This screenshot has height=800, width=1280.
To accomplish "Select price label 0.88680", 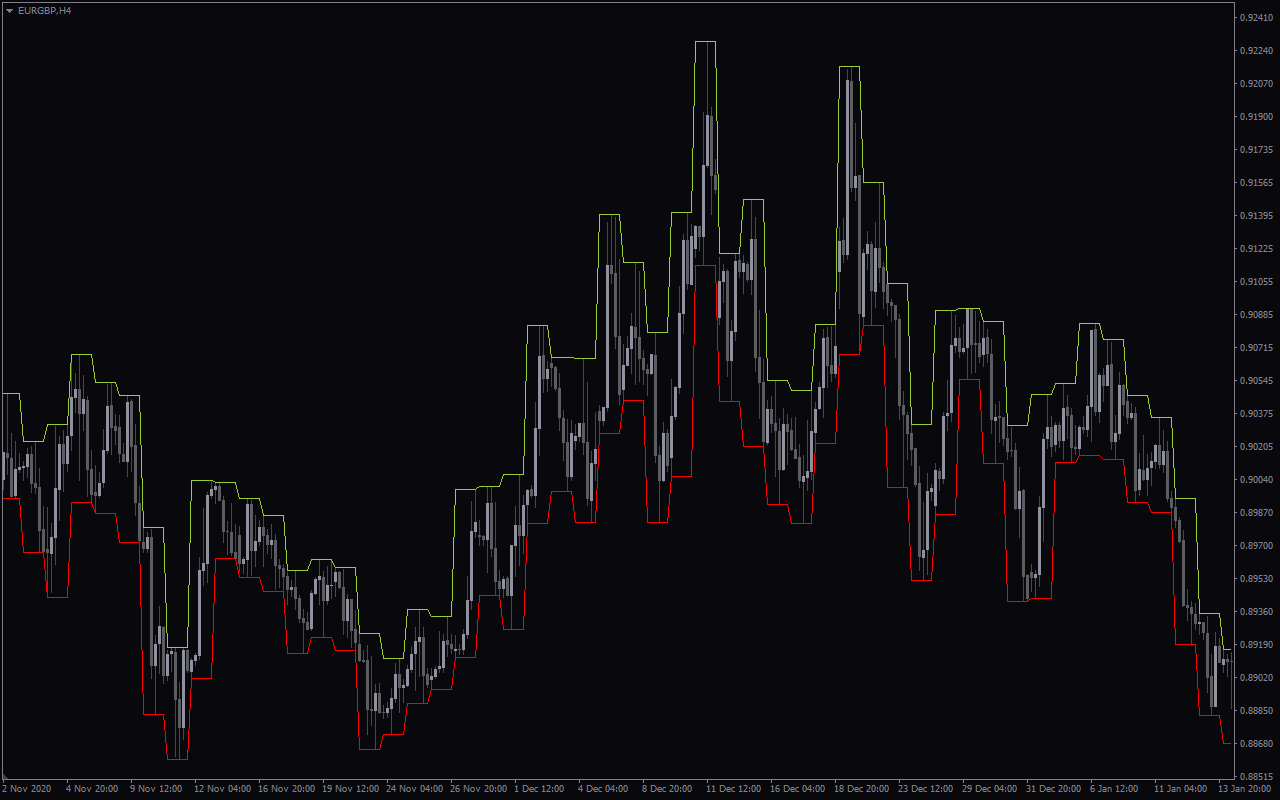I will [x=1255, y=744].
